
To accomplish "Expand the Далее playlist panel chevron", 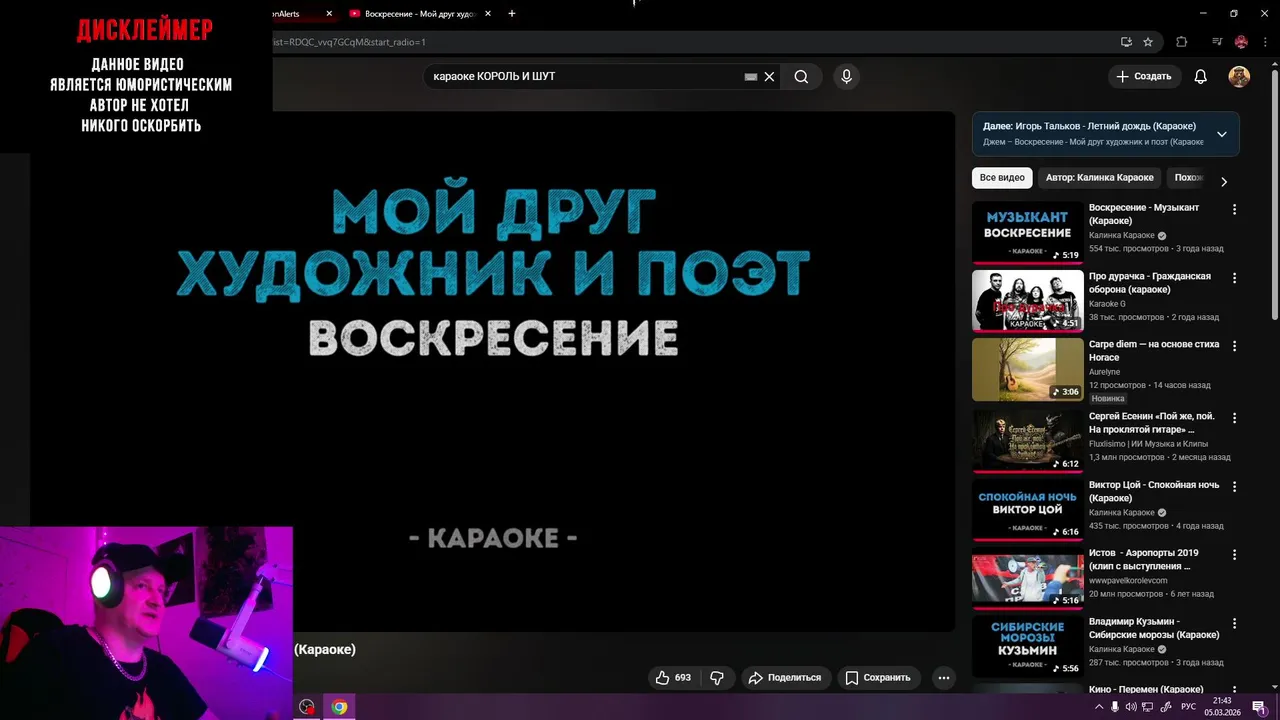I will [1221, 134].
